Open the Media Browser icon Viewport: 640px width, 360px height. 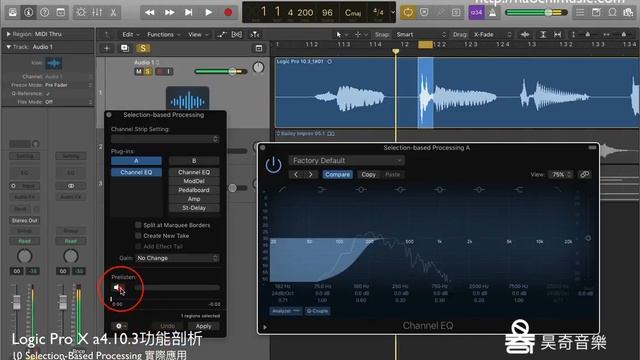pos(628,13)
